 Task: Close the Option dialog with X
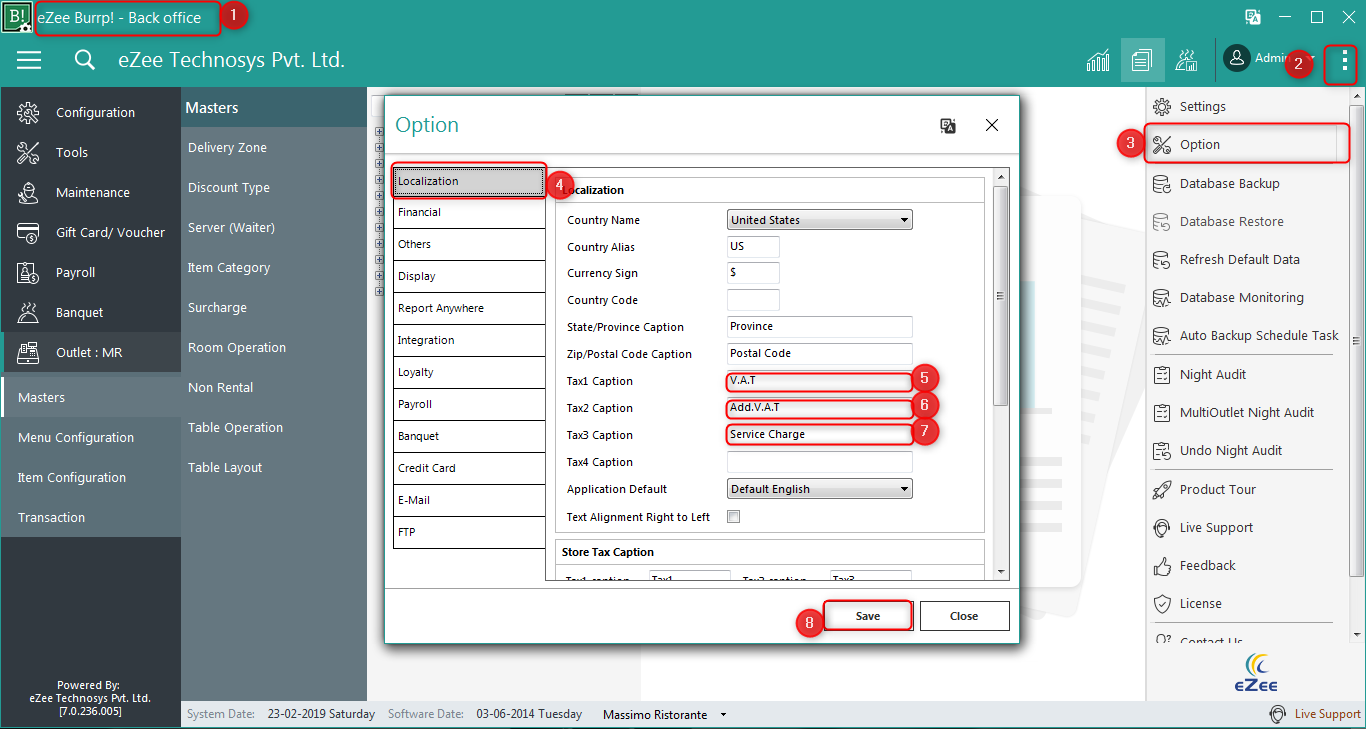pyautogui.click(x=992, y=125)
